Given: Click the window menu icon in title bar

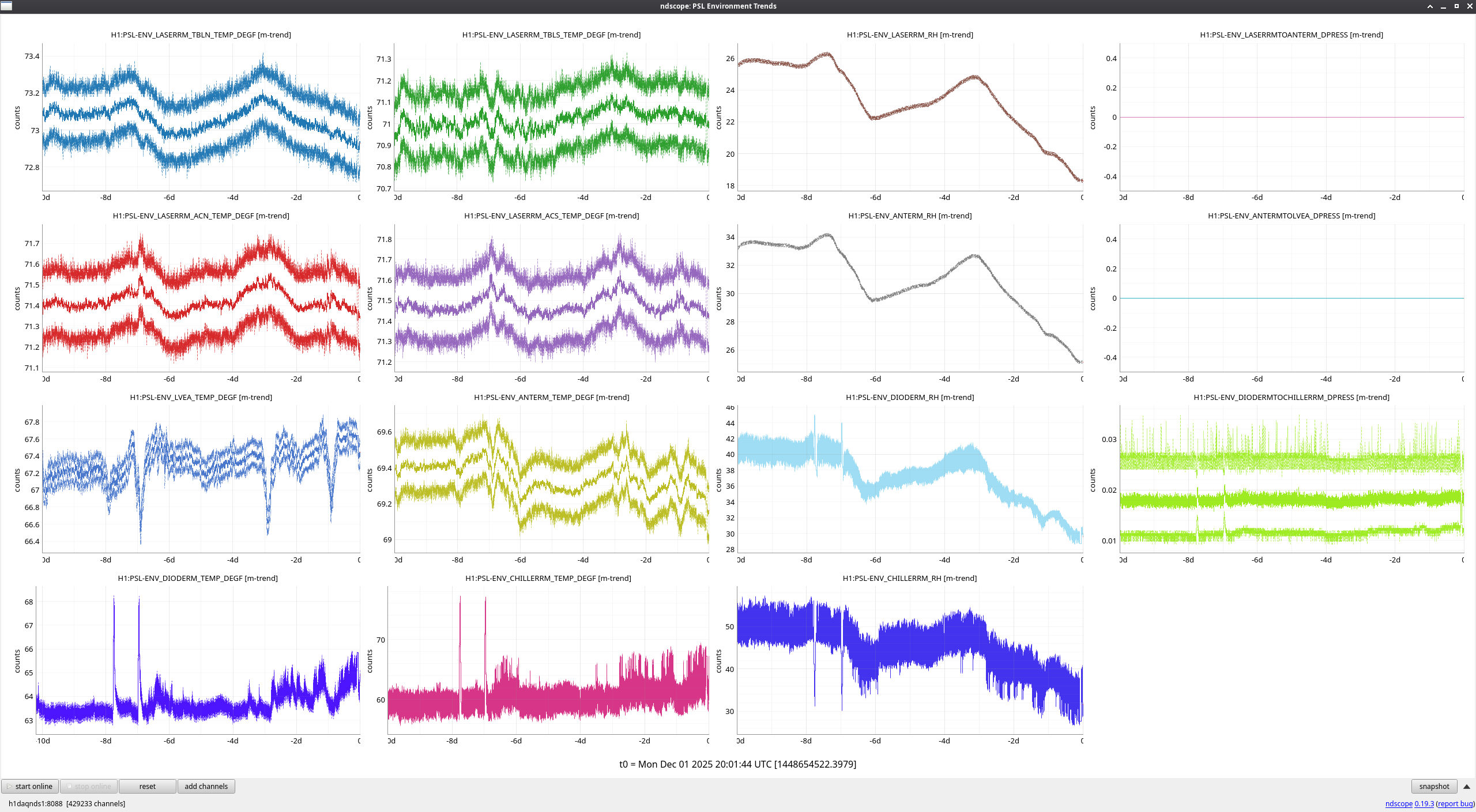Looking at the screenshot, I should [x=6, y=6].
